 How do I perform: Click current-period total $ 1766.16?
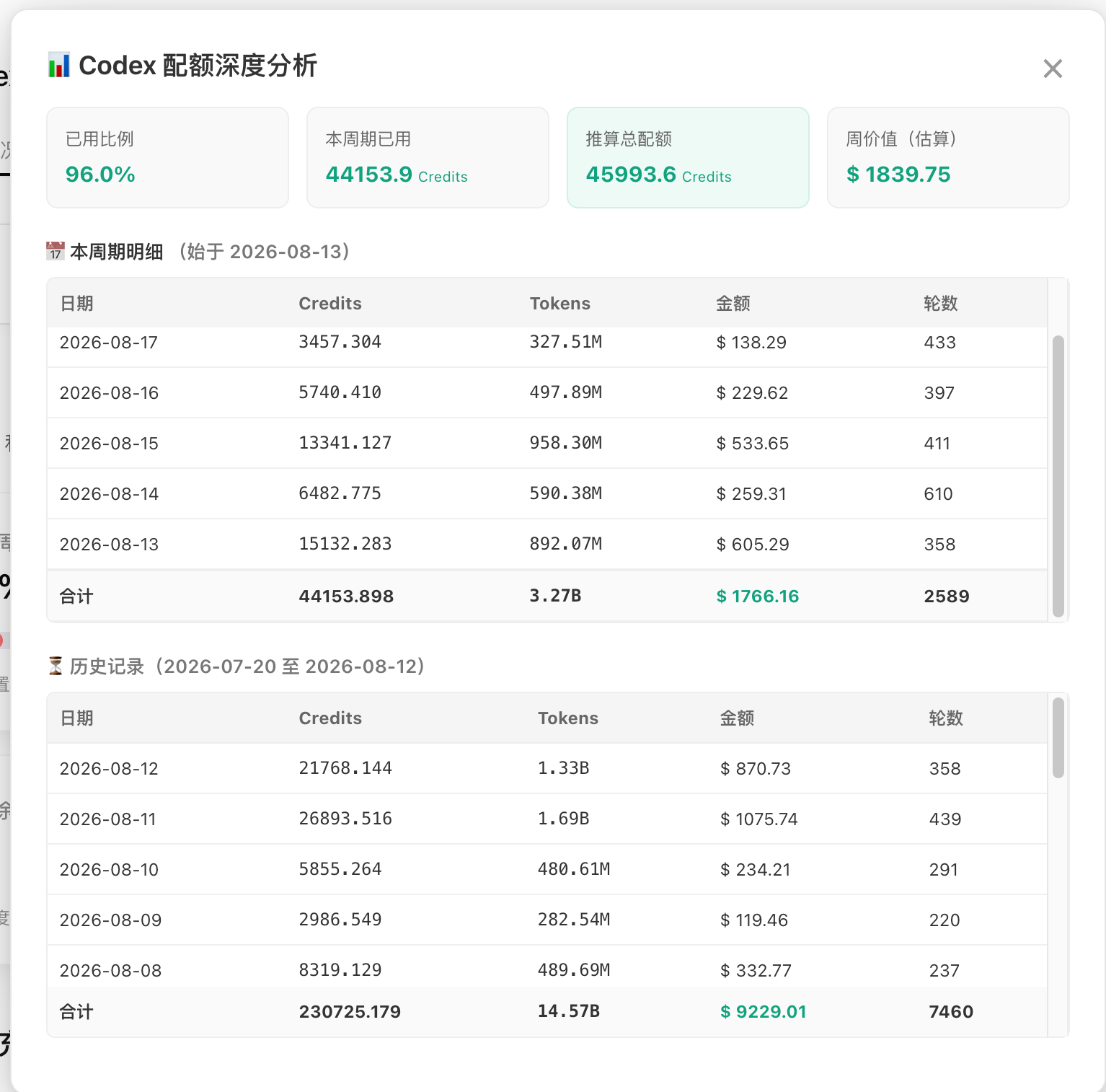[758, 596]
